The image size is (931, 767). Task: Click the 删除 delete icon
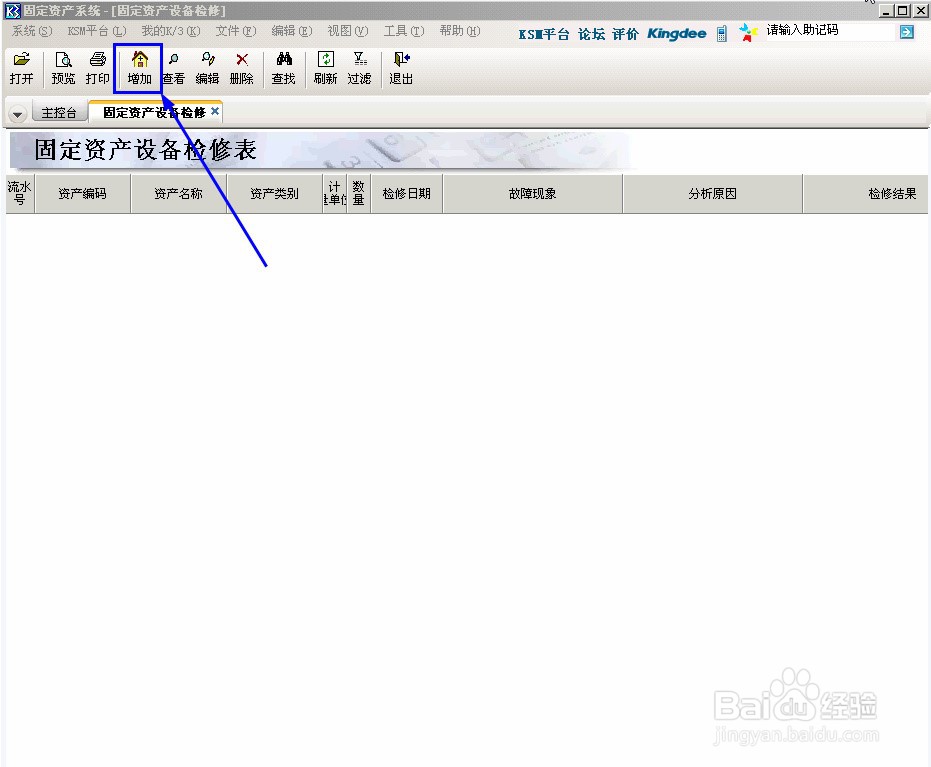pyautogui.click(x=241, y=67)
